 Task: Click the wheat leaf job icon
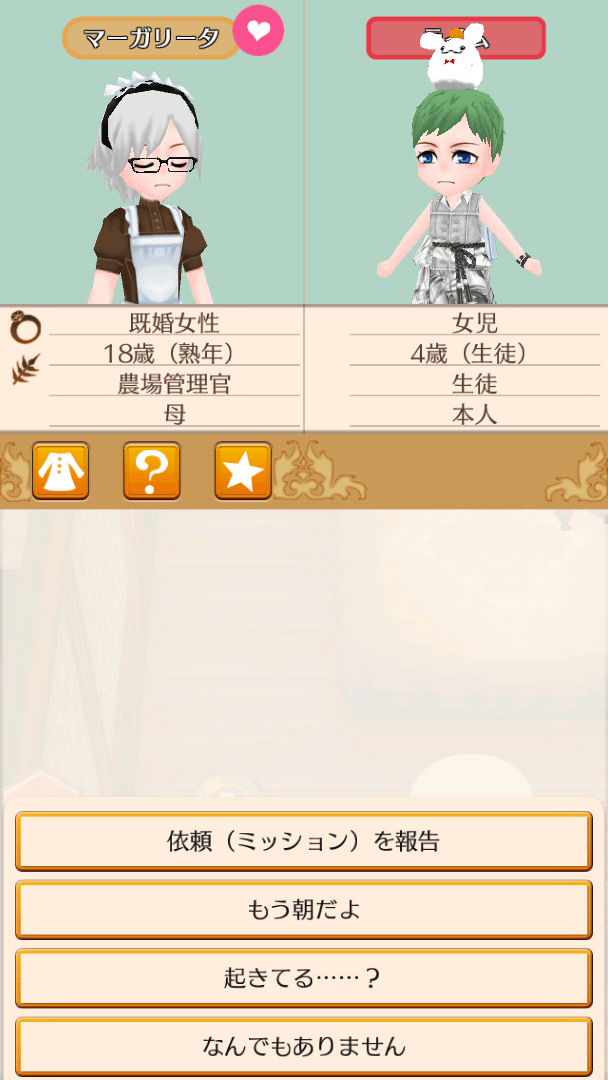pyautogui.click(x=25, y=368)
